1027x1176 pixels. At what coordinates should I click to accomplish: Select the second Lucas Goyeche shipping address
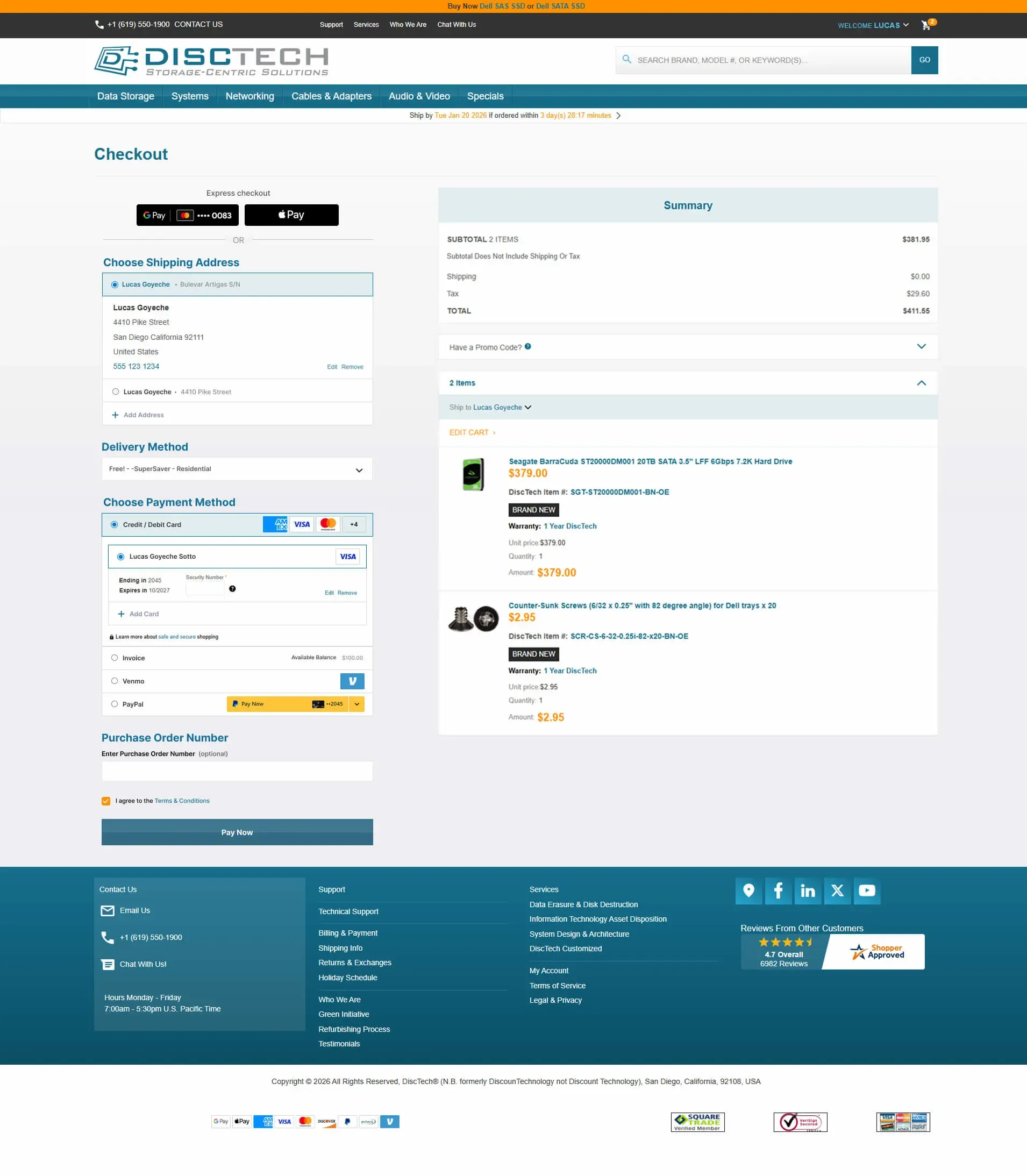(116, 391)
